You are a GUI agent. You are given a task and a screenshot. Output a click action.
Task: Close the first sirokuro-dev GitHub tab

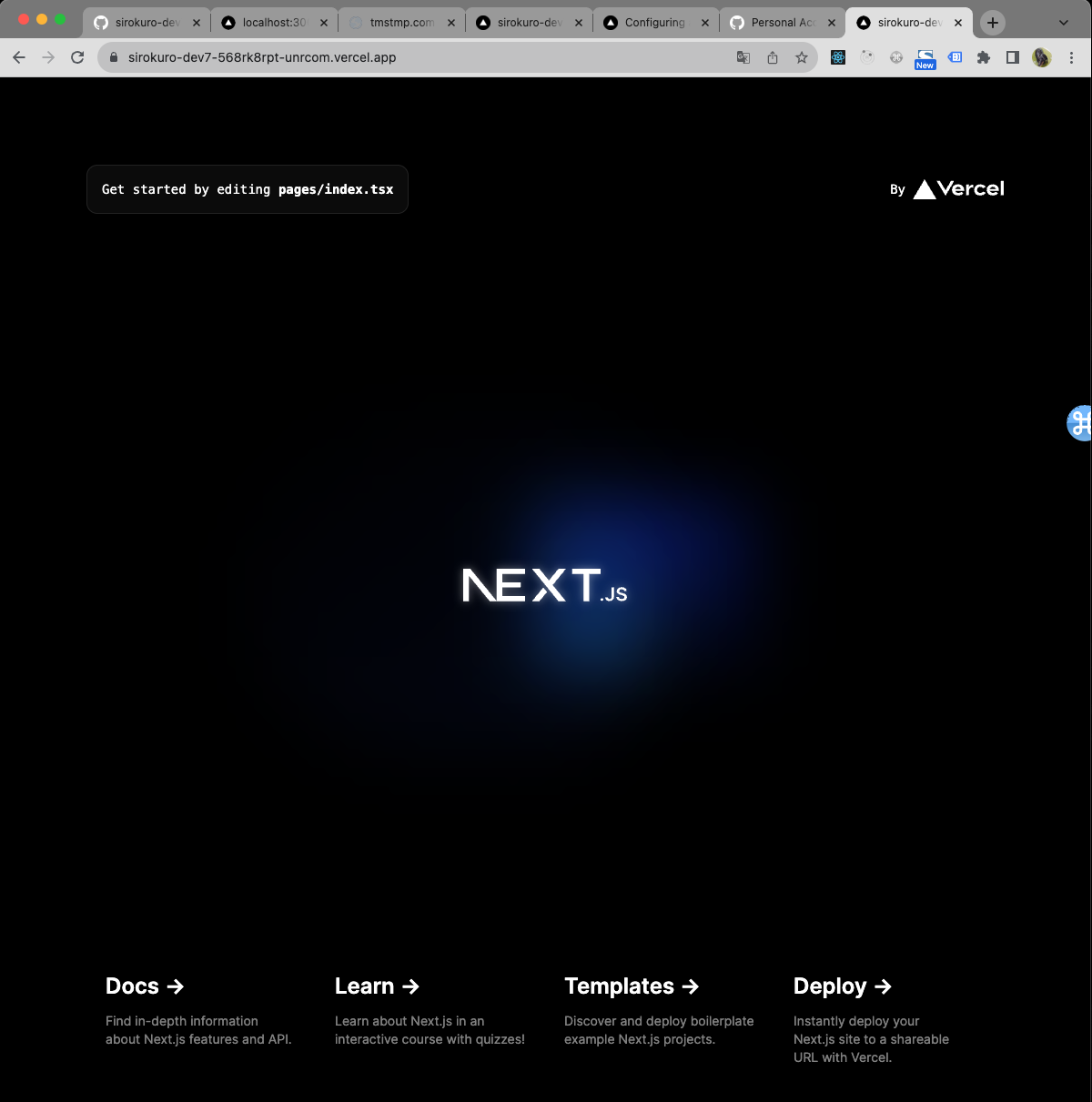[197, 23]
